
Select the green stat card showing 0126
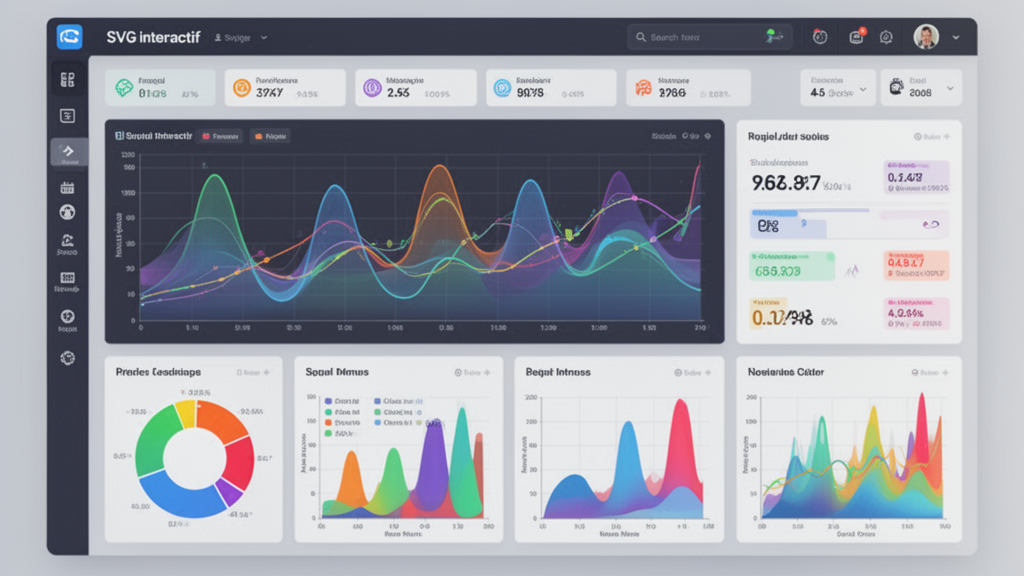click(x=160, y=88)
